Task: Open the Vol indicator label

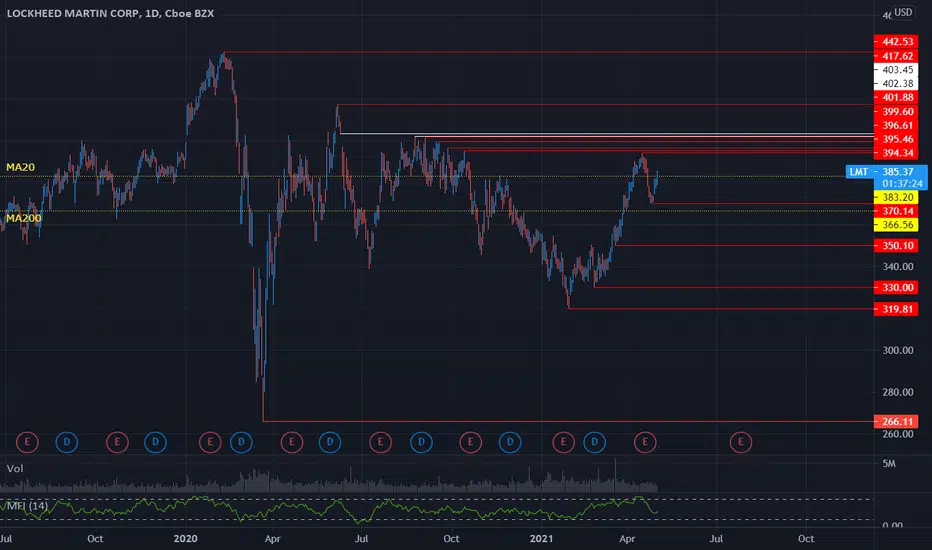Action: [15, 469]
